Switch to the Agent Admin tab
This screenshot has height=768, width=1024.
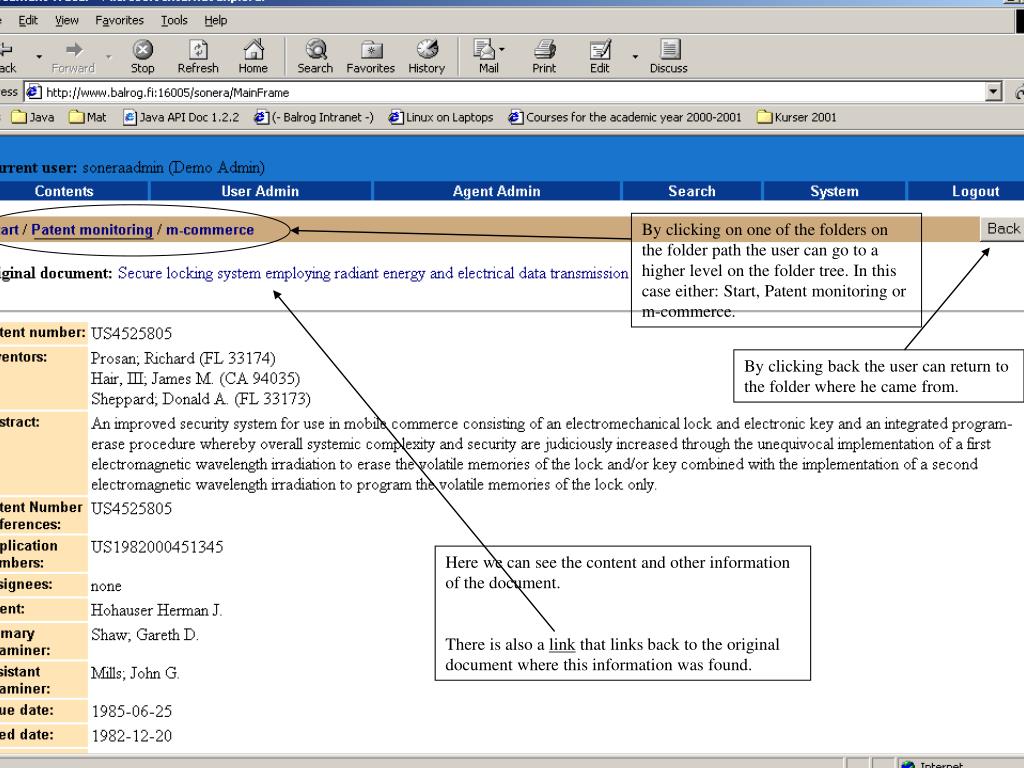pos(496,191)
